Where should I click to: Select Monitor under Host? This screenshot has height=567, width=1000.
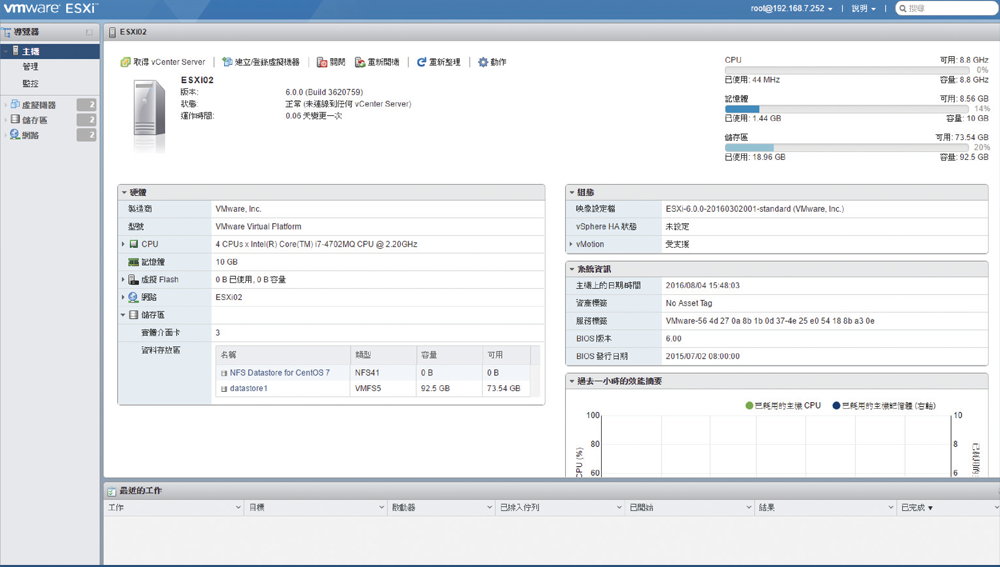pyautogui.click(x=31, y=84)
